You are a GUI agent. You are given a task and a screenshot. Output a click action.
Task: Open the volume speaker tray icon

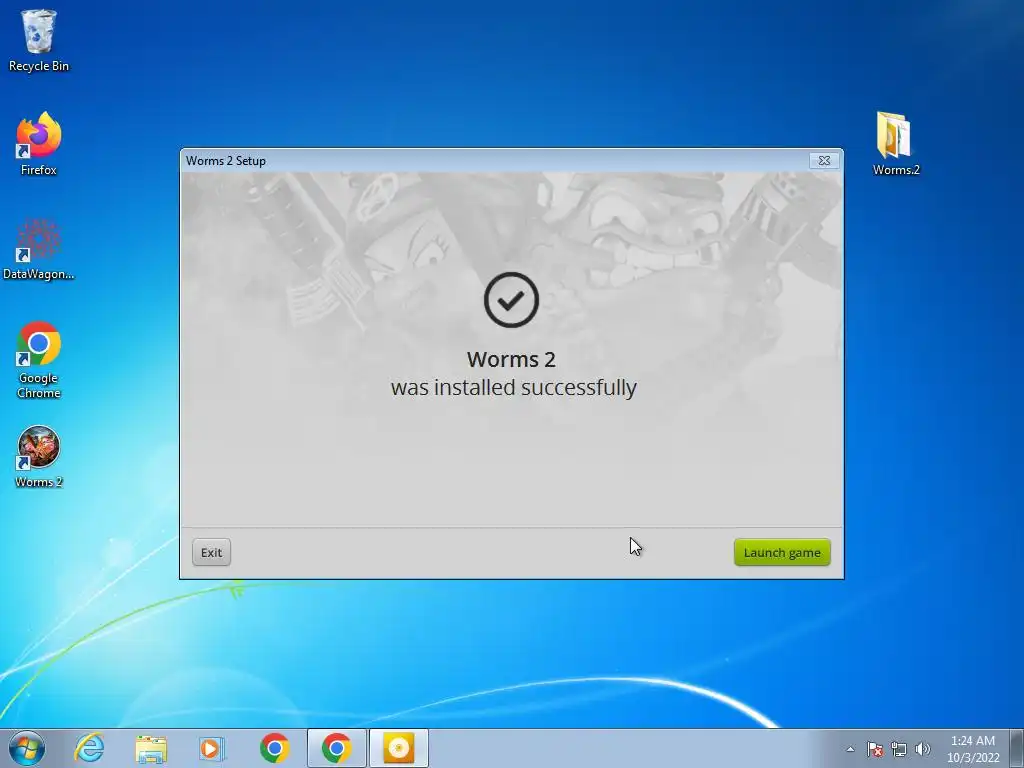[922, 749]
